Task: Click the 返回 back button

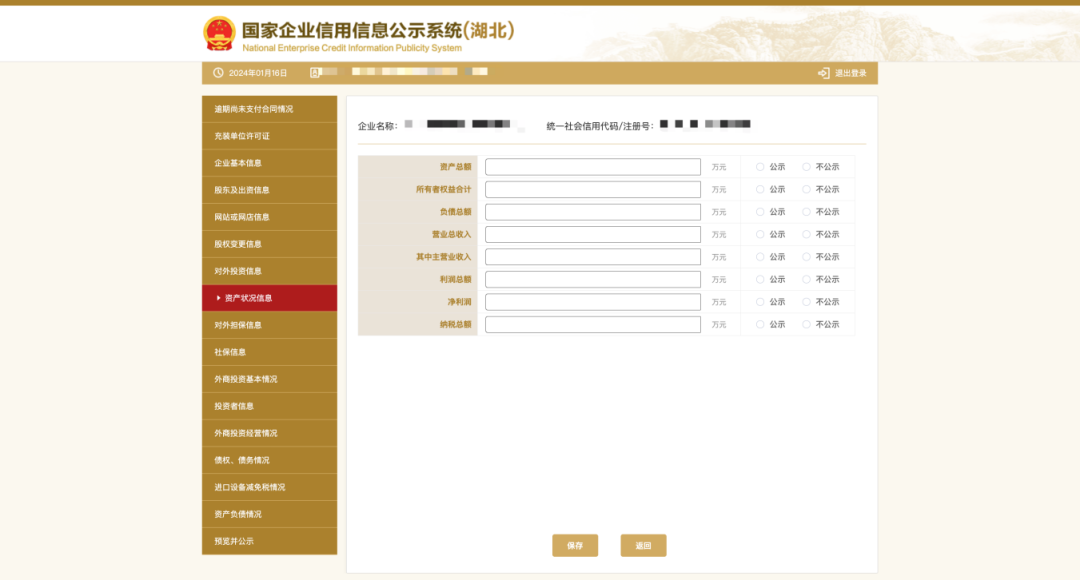Action: 643,546
